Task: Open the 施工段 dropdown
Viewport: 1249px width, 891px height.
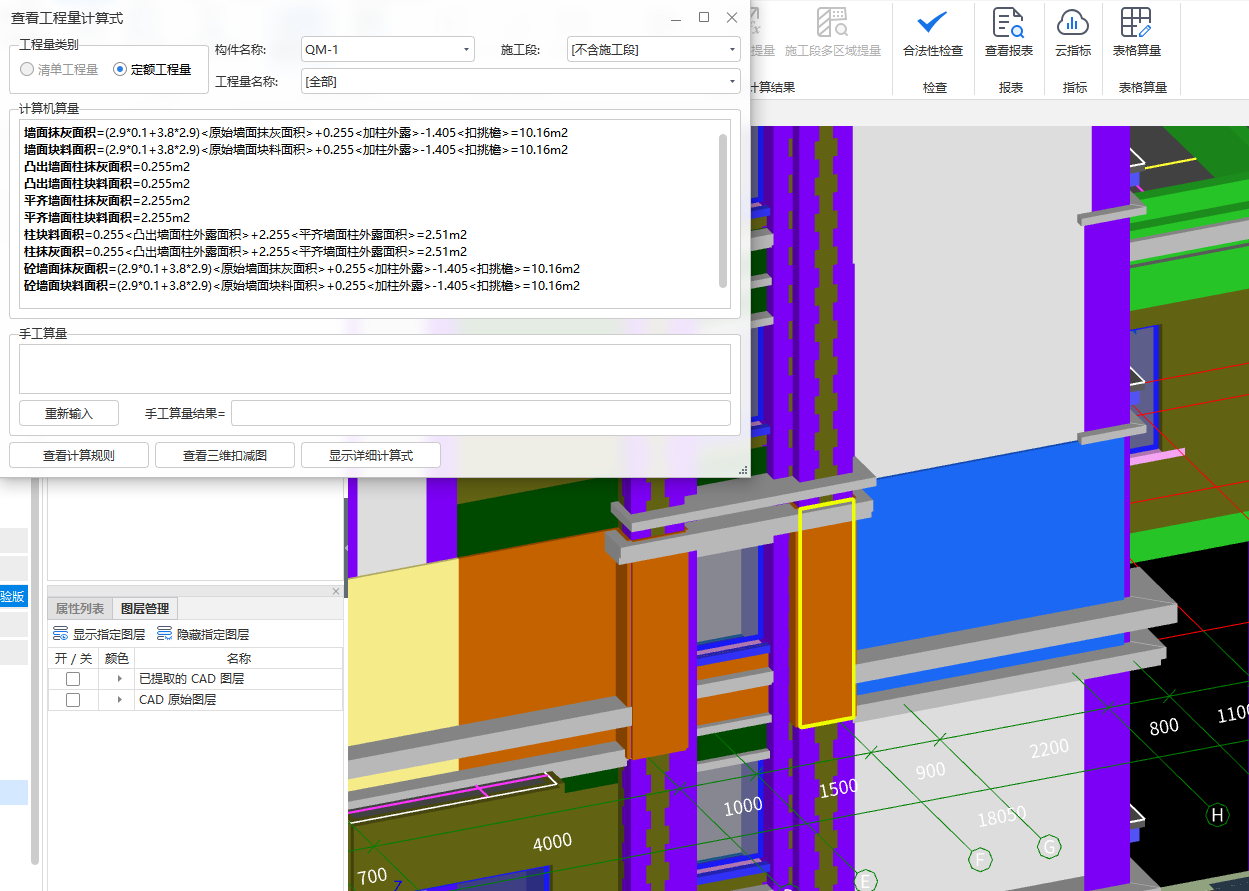Action: tap(653, 49)
